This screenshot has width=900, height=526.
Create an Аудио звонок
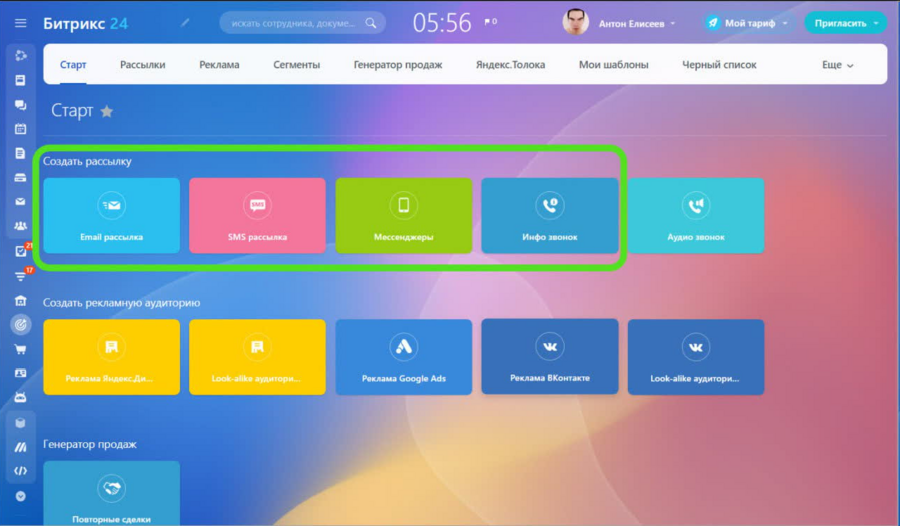click(x=696, y=215)
